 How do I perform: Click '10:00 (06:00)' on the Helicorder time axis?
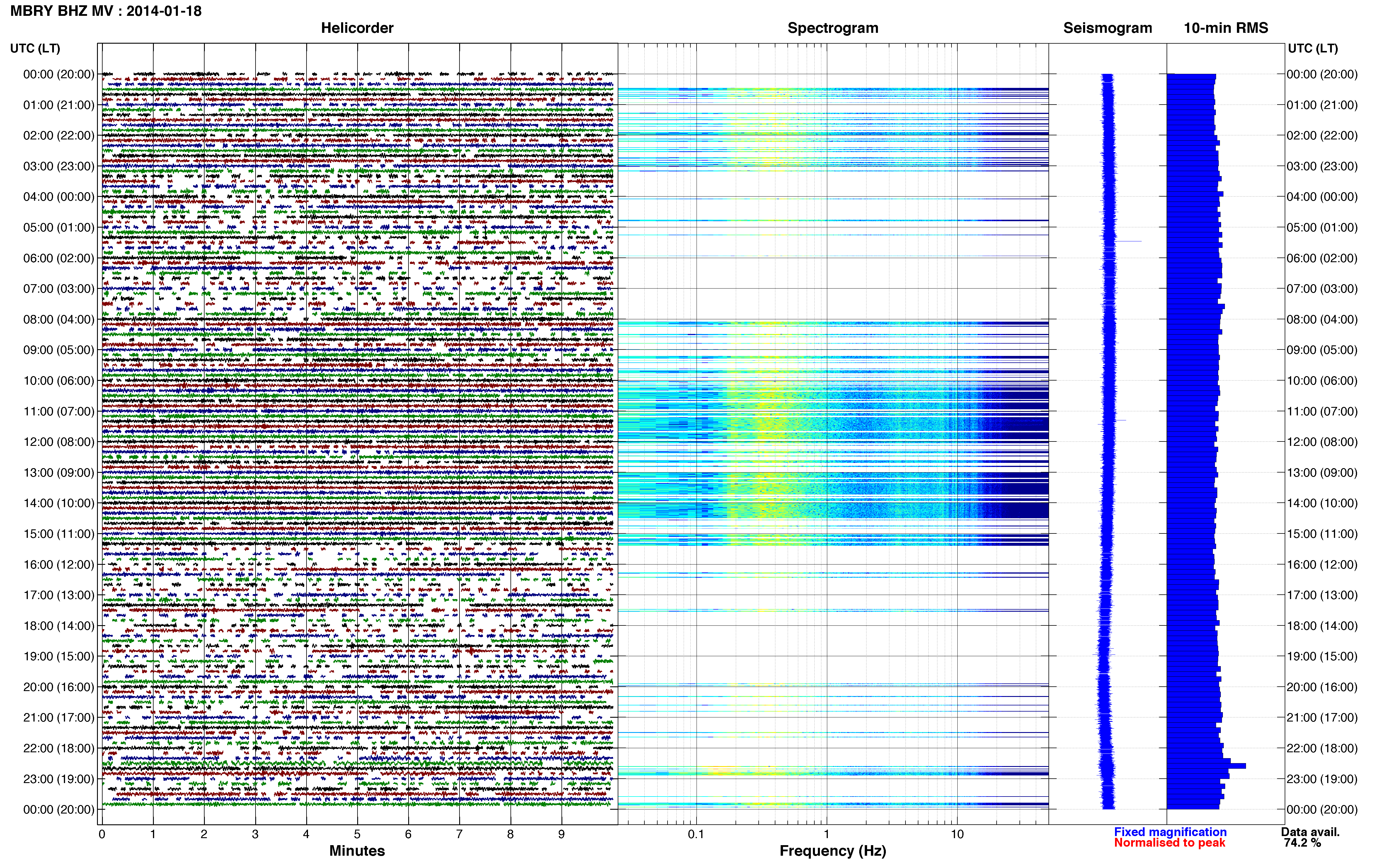[59, 381]
